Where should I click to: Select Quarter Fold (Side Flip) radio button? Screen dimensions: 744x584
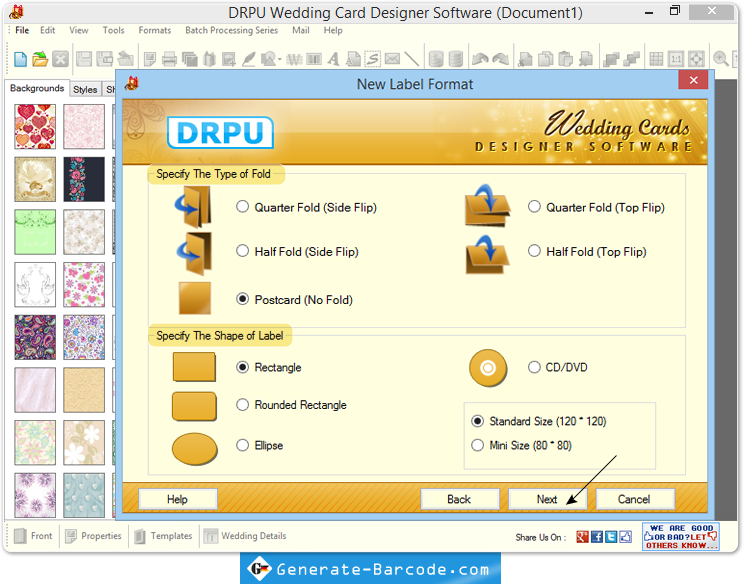point(242,206)
